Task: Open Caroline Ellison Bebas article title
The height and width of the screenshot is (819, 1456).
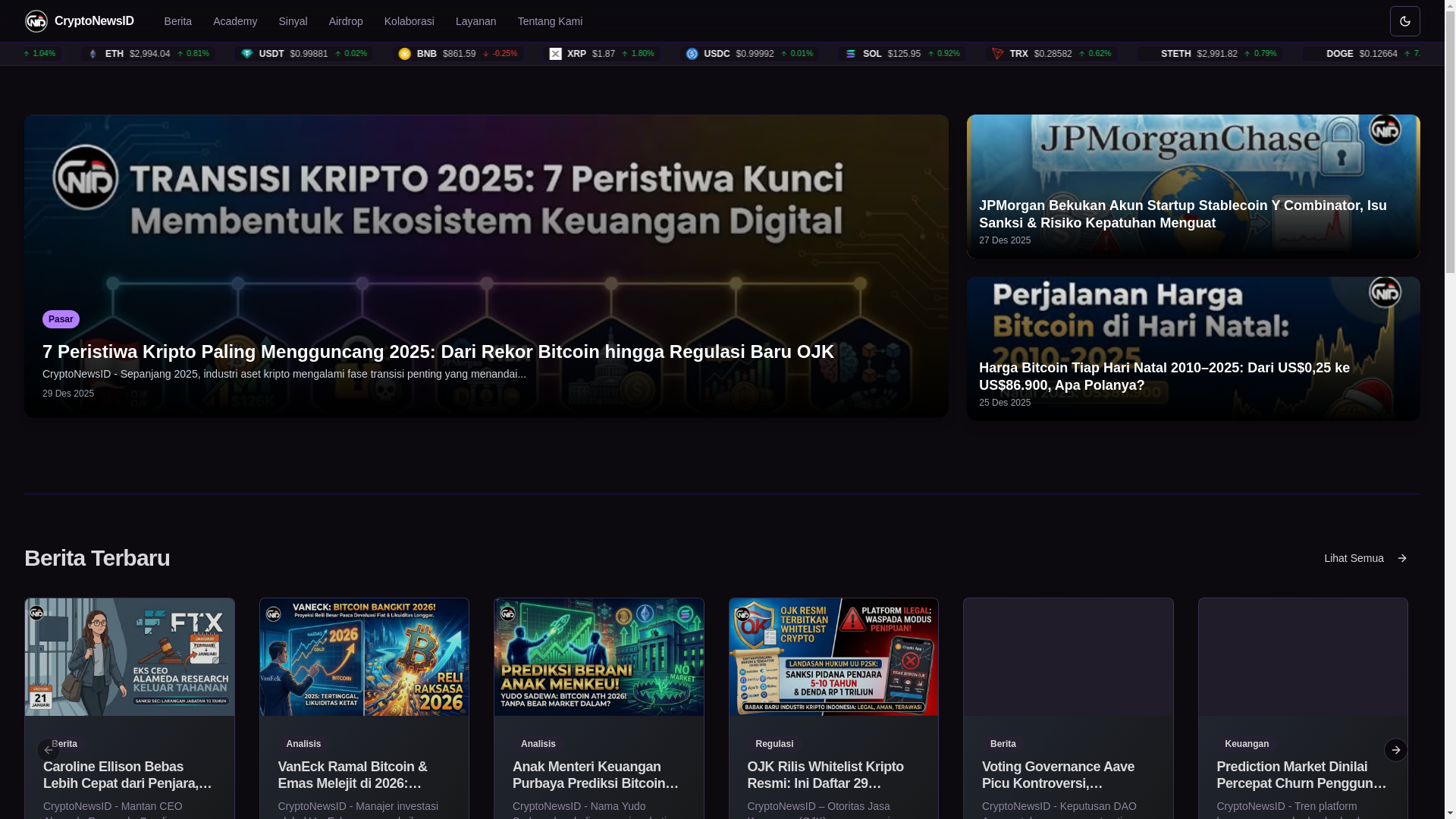Action: (129, 775)
